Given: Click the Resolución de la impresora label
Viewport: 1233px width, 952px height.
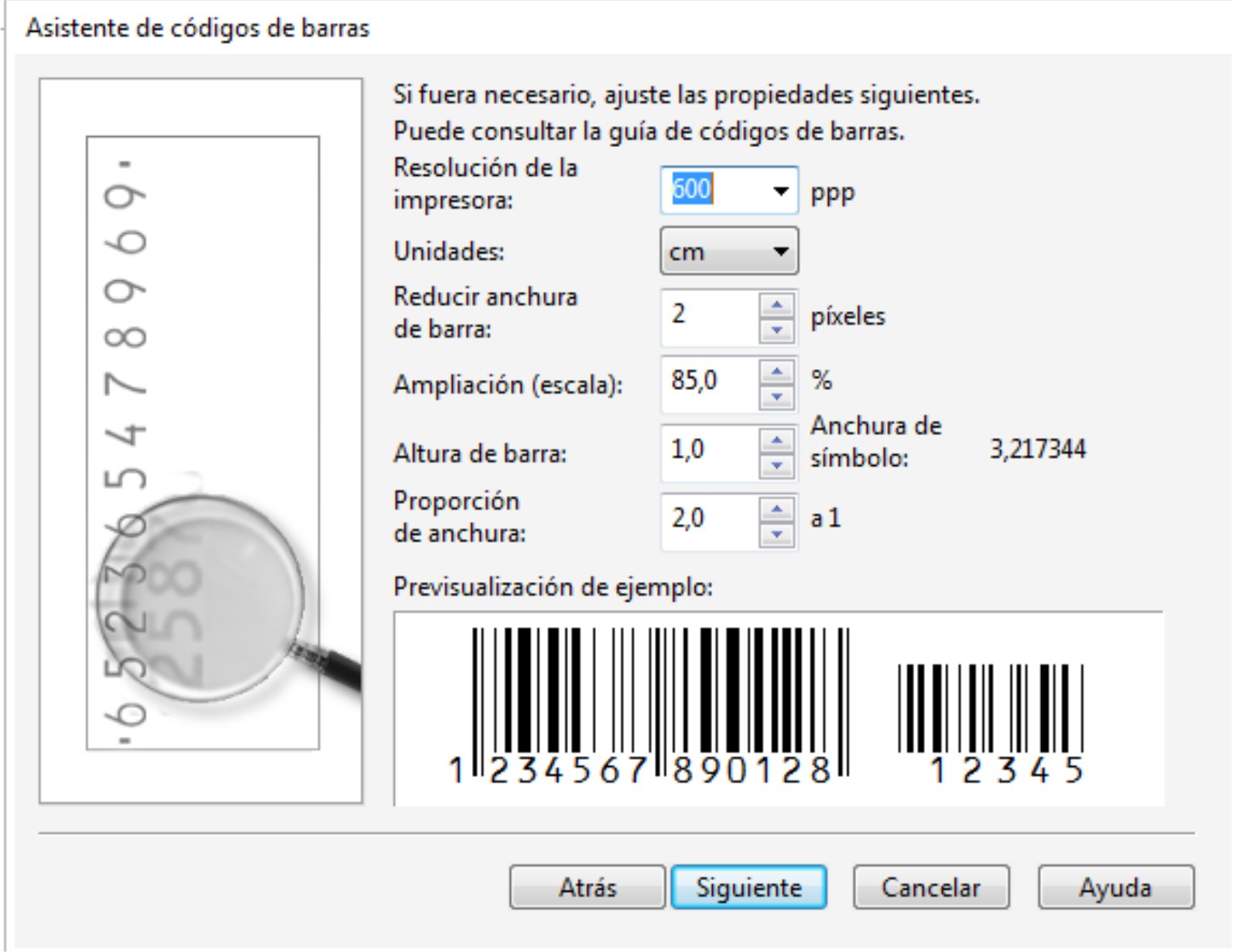Looking at the screenshot, I should click(485, 183).
